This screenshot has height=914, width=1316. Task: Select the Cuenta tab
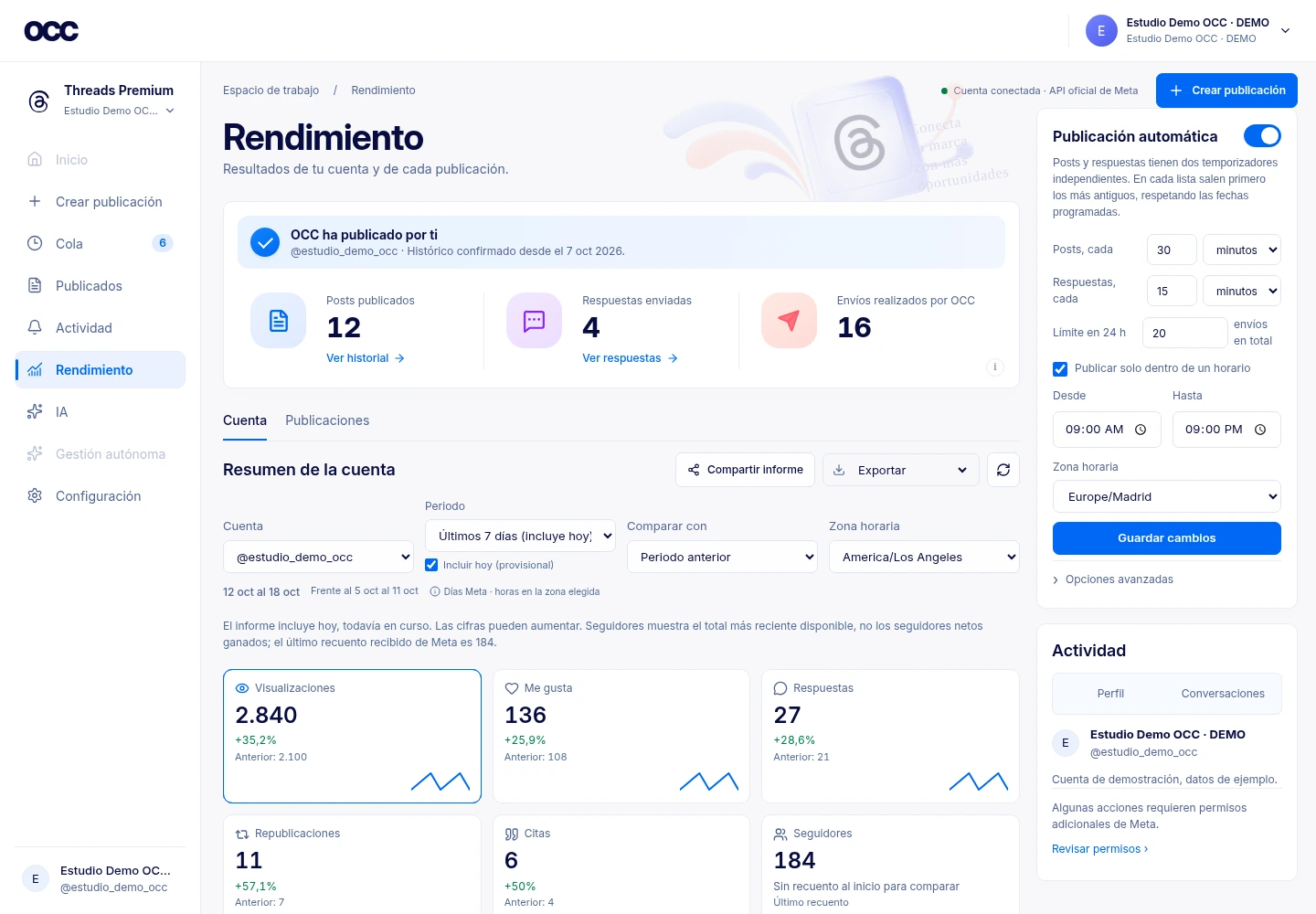tap(245, 420)
